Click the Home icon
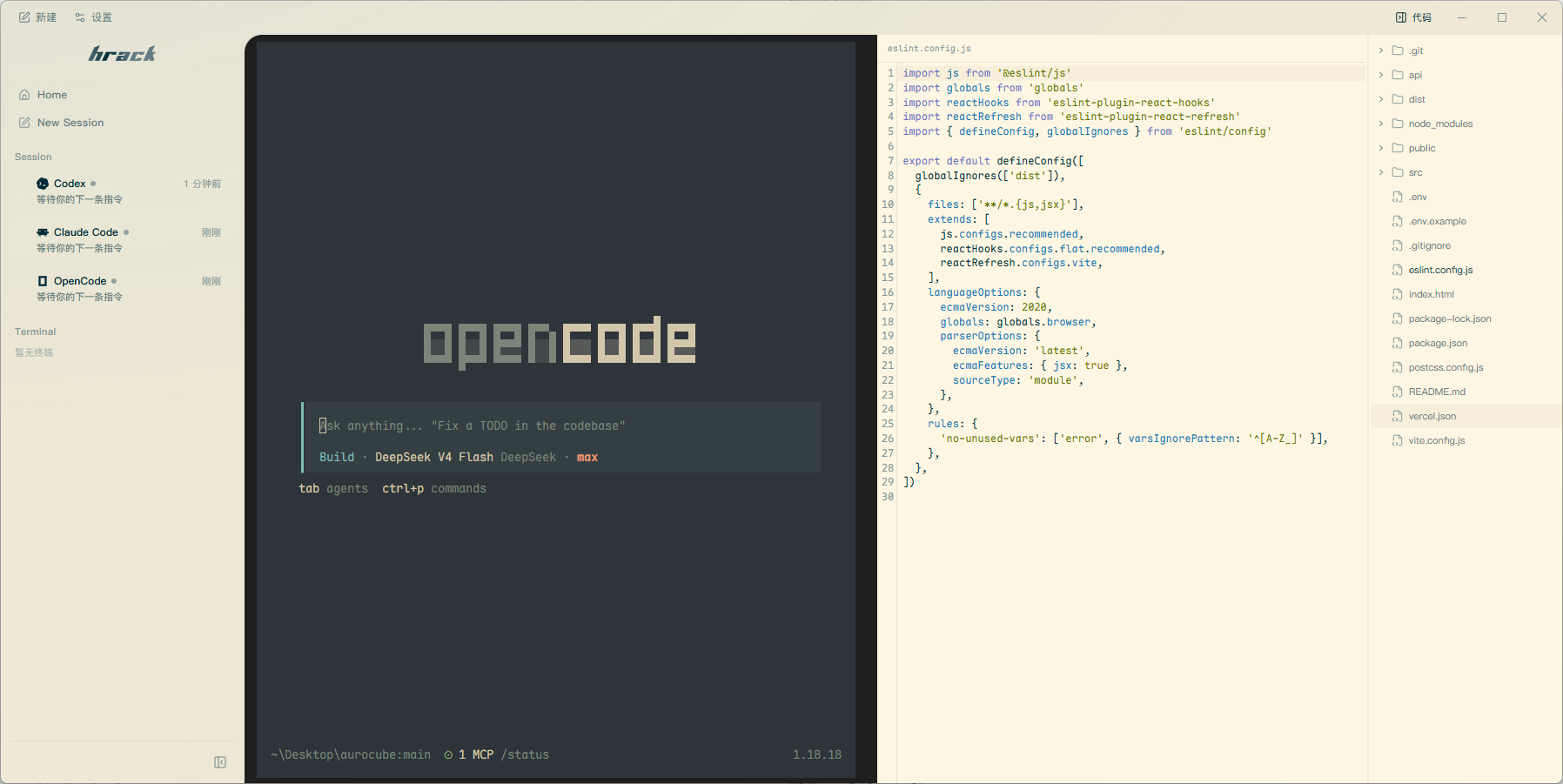Image resolution: width=1563 pixels, height=784 pixels. 24,95
